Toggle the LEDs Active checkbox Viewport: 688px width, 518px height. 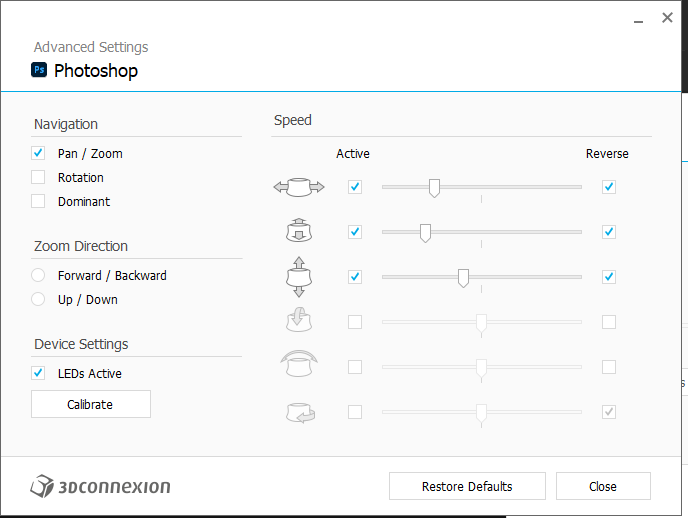[x=38, y=373]
